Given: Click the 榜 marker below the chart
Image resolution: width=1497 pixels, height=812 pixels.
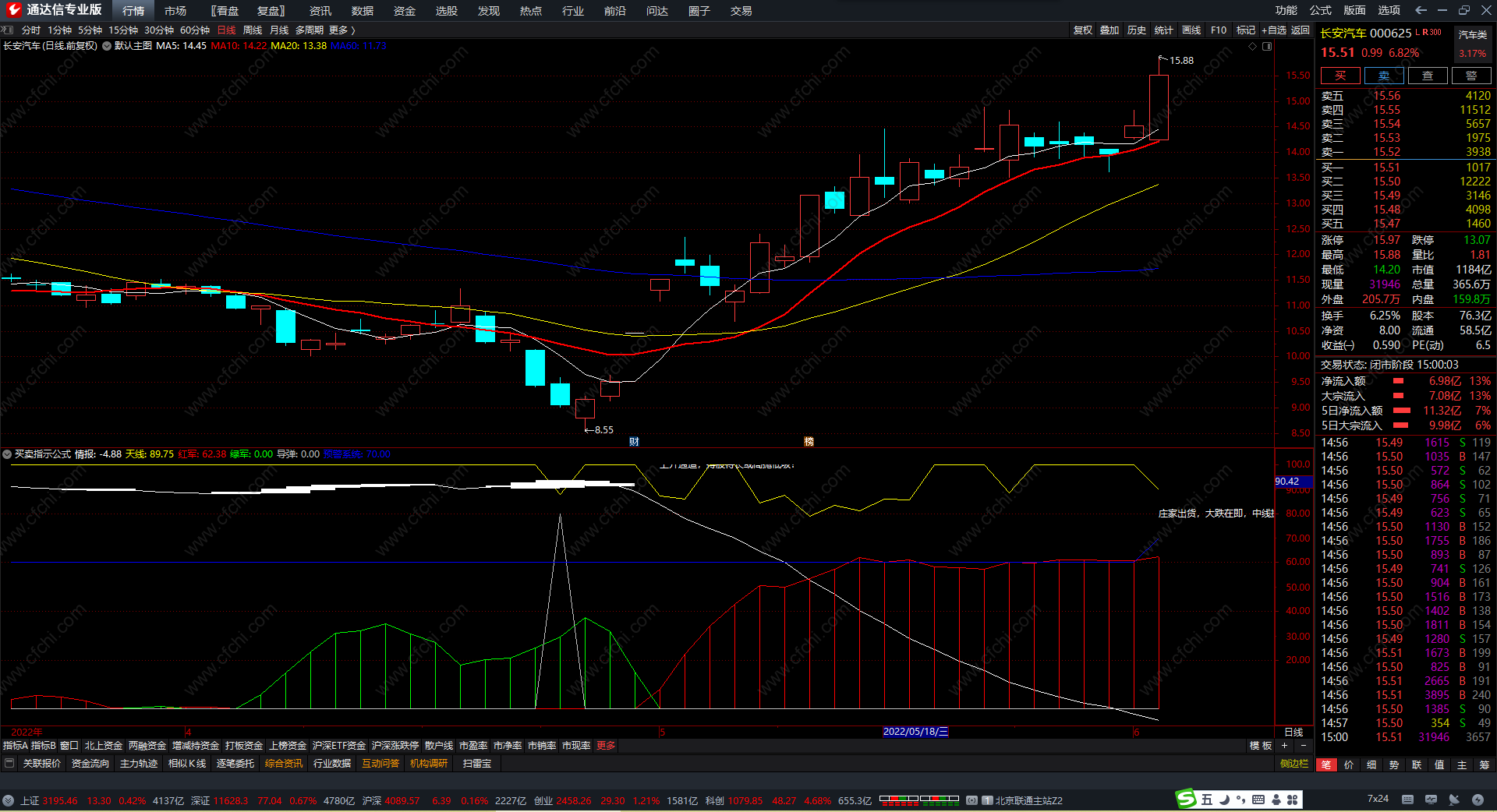Looking at the screenshot, I should pos(809,442).
